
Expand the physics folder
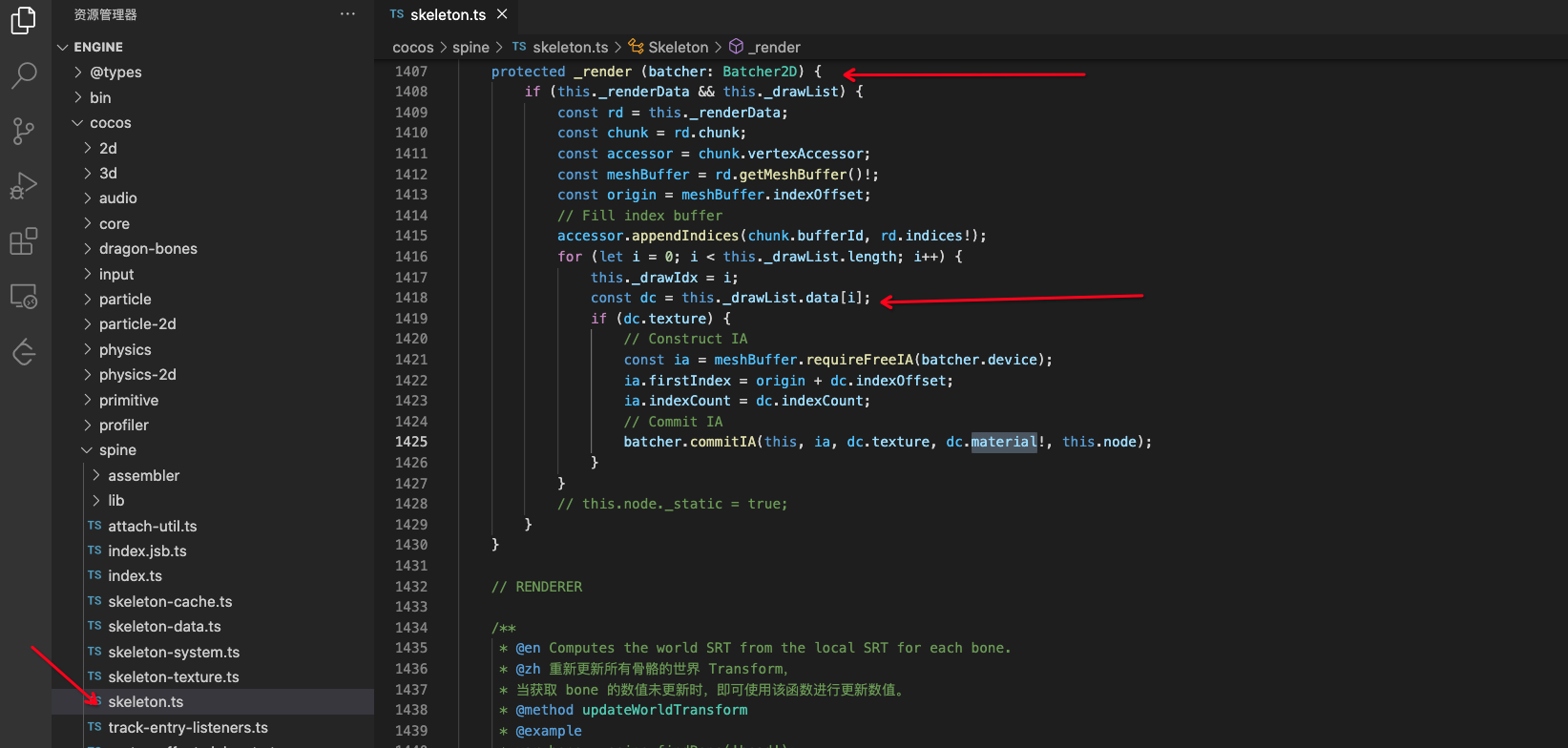pos(88,350)
